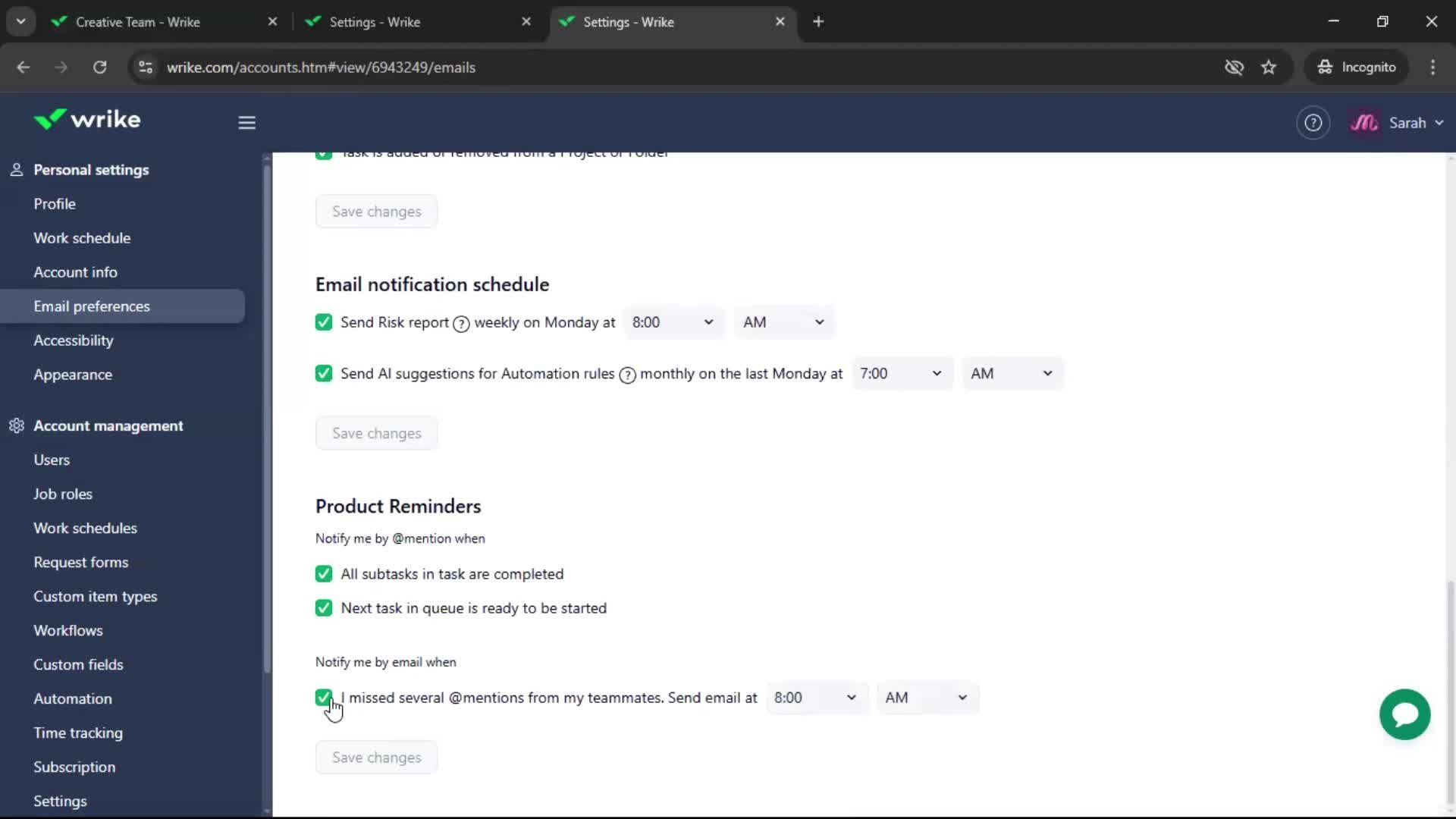
Task: Open missed @mentions time dropdown showing 8:00
Action: pos(816,698)
